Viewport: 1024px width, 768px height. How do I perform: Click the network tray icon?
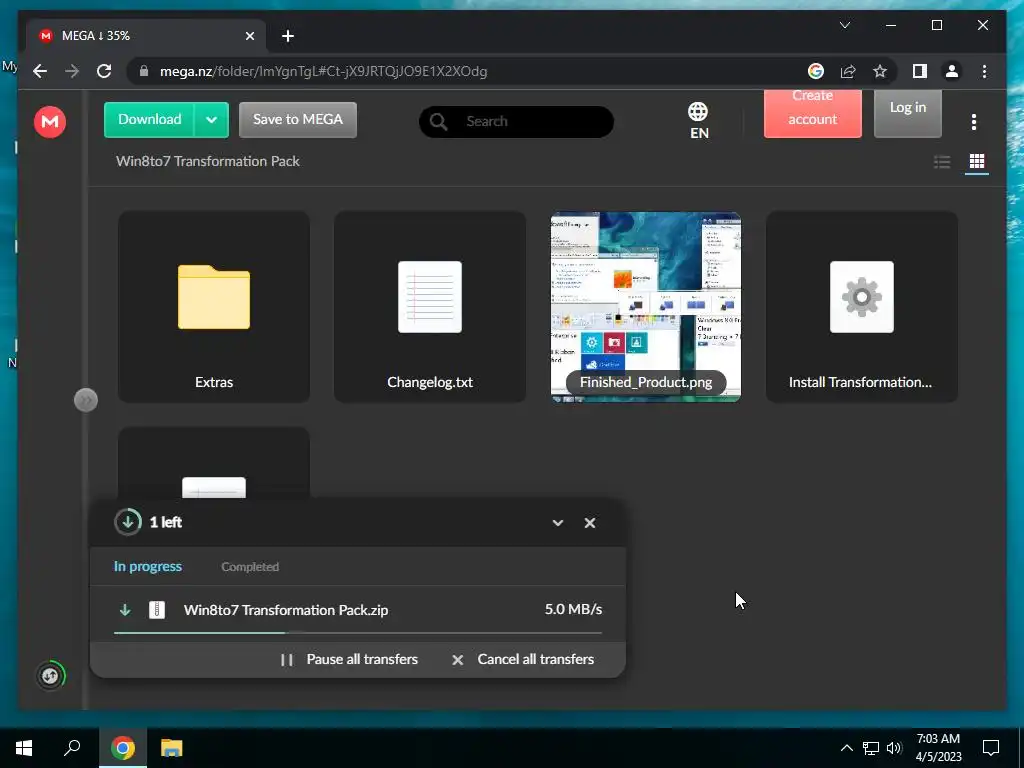[871, 748]
